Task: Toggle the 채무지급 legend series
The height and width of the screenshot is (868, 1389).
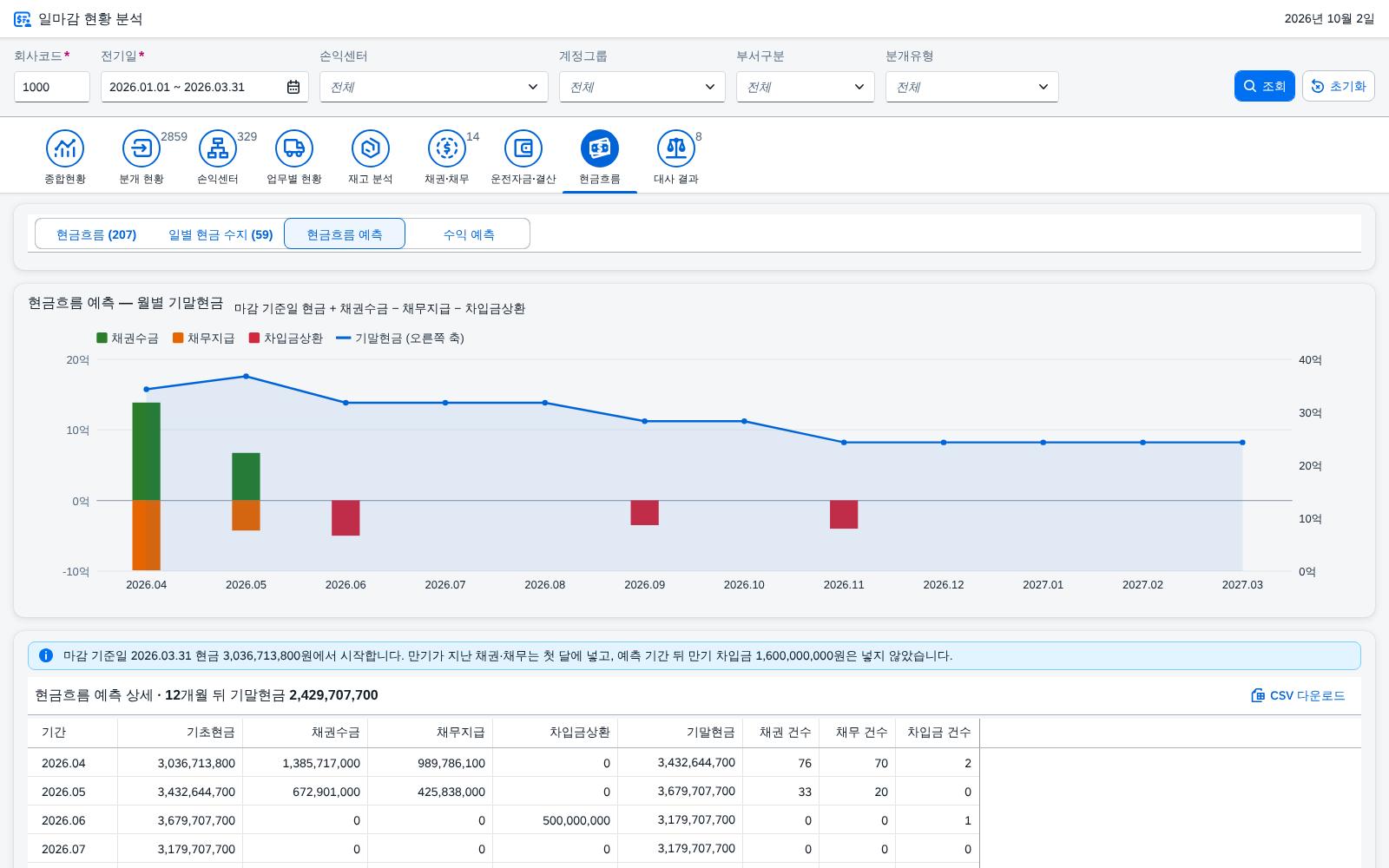Action: [x=204, y=339]
